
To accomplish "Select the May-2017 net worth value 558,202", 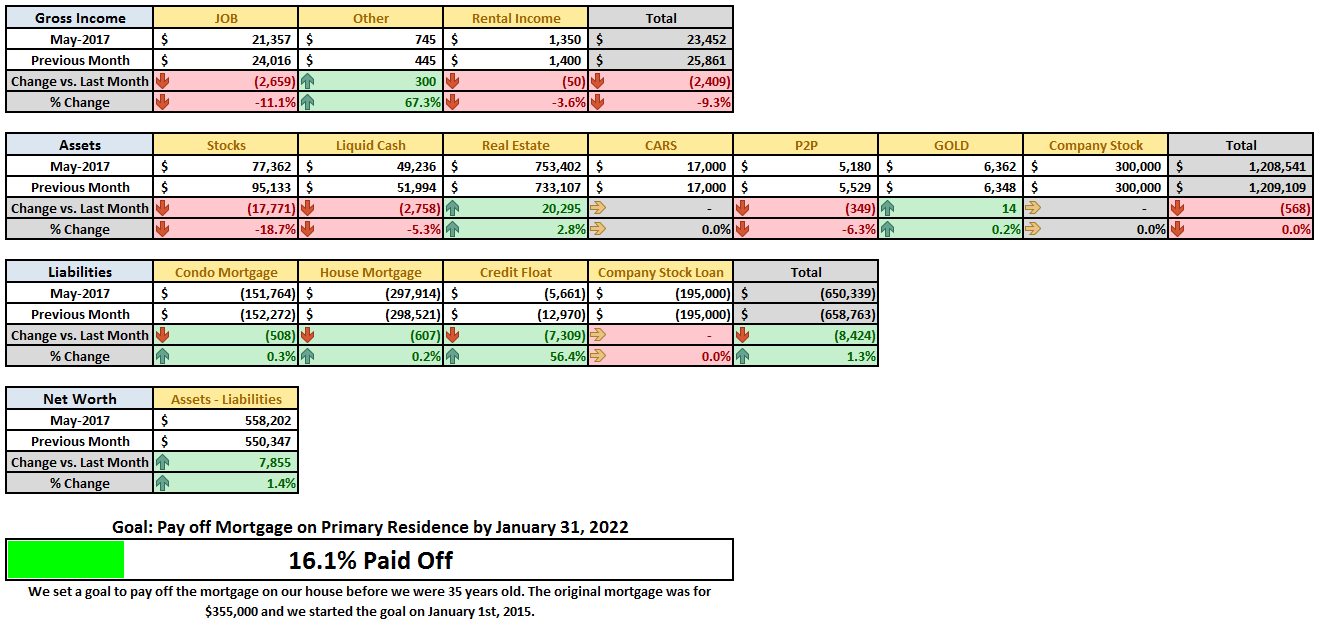I will click(226, 420).
